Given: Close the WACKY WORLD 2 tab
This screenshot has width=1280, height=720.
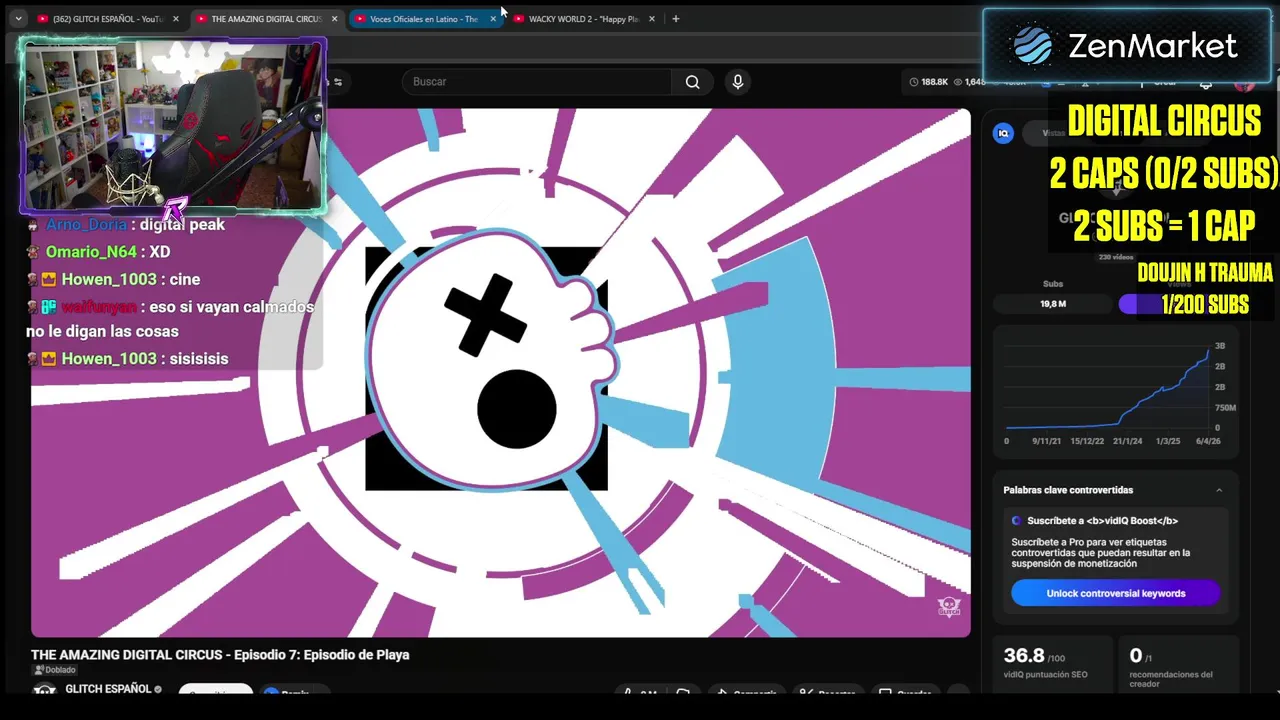Looking at the screenshot, I should point(652,19).
